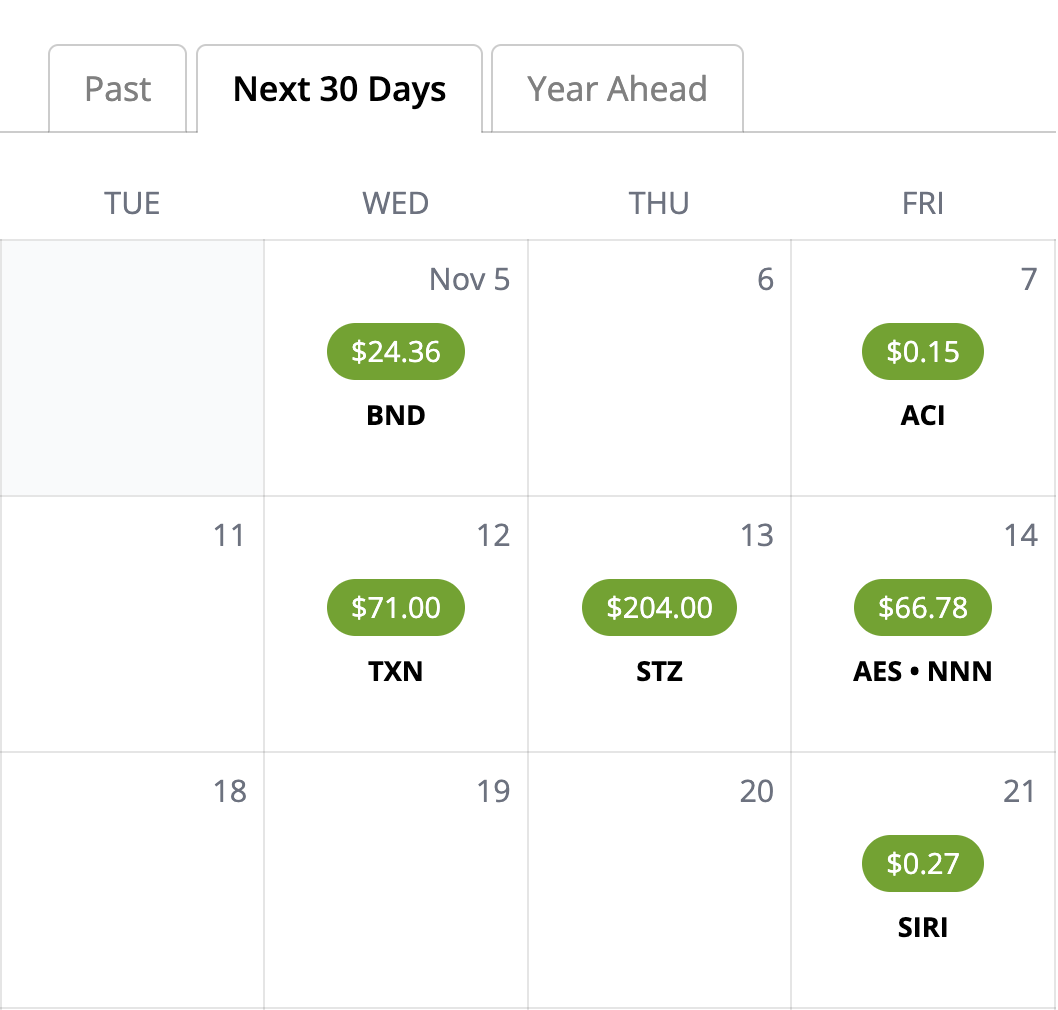Select the ACI $0.15 dividend badge
The width and height of the screenshot is (1058, 1010).
point(922,352)
